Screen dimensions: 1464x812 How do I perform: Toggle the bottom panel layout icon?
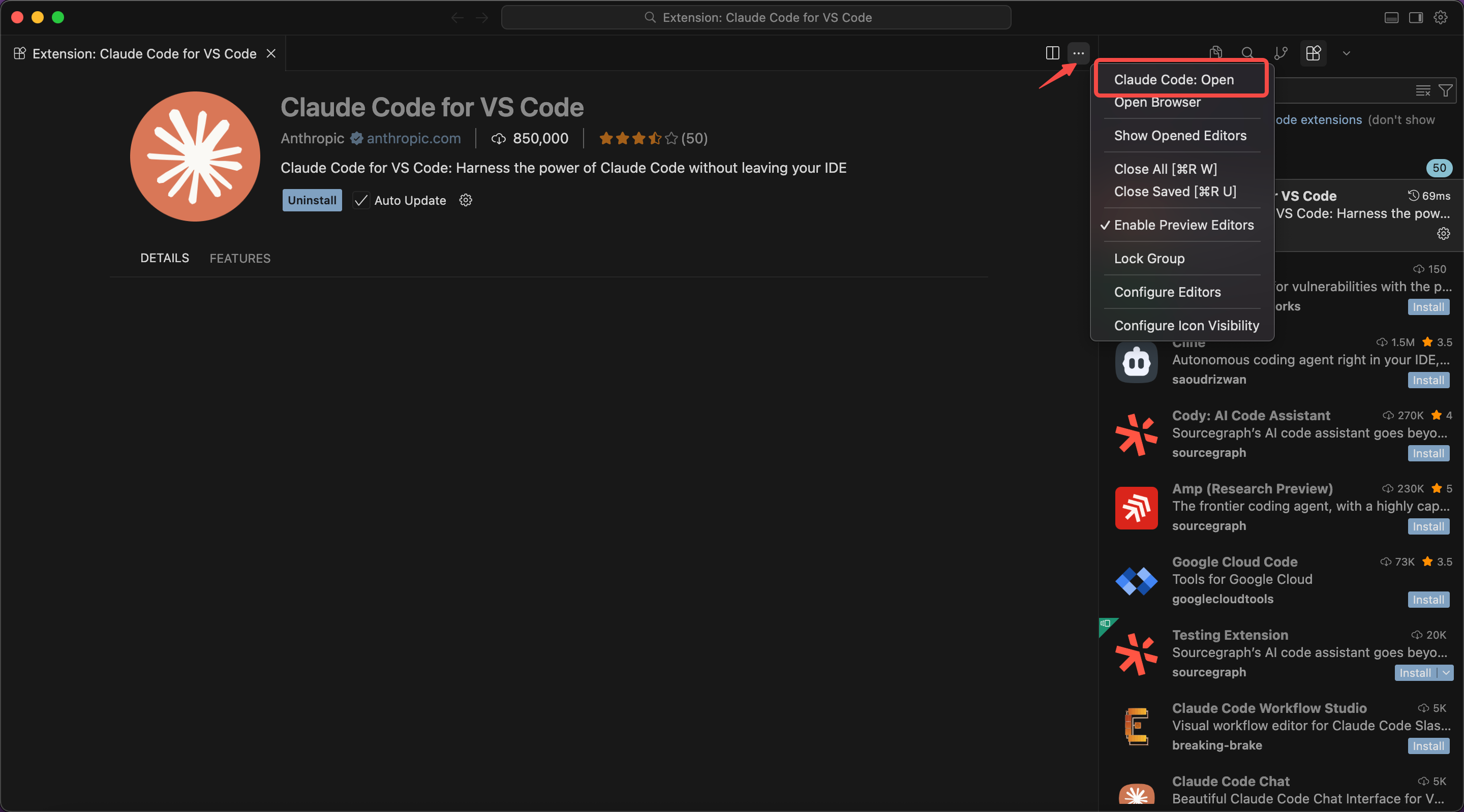coord(1391,18)
